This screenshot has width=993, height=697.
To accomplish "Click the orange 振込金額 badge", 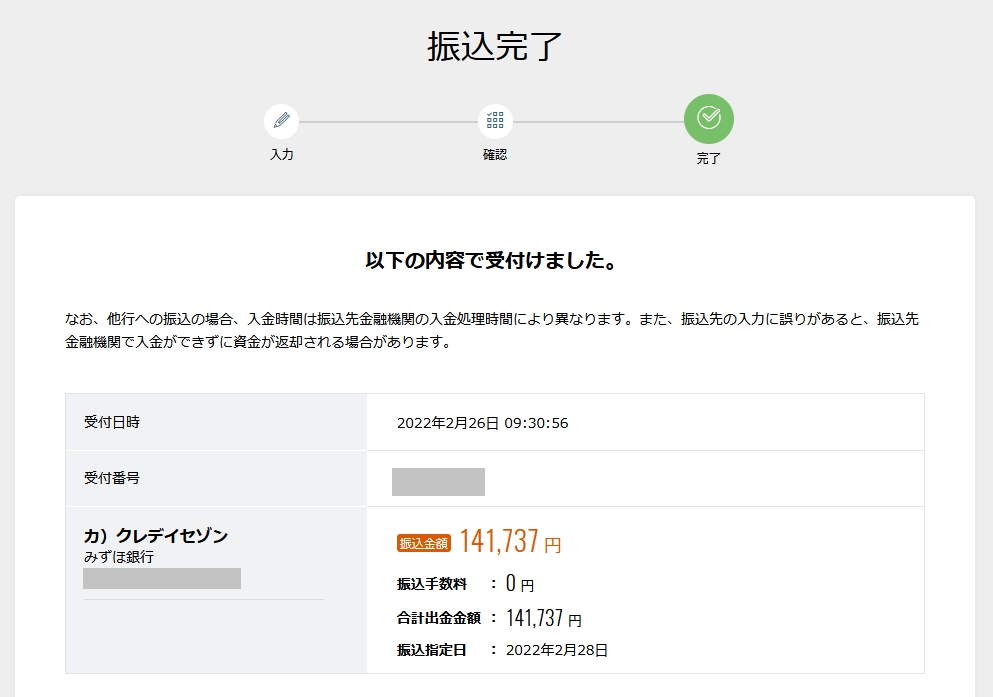I will 424,543.
